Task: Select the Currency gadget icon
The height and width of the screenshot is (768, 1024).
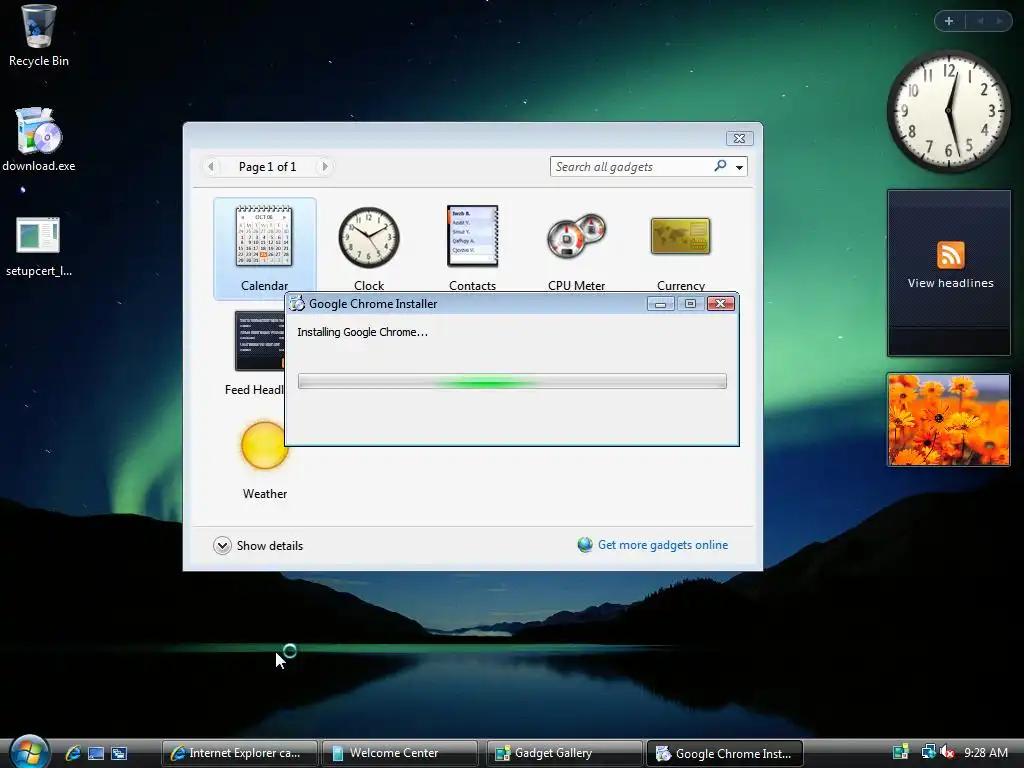Action: [680, 236]
